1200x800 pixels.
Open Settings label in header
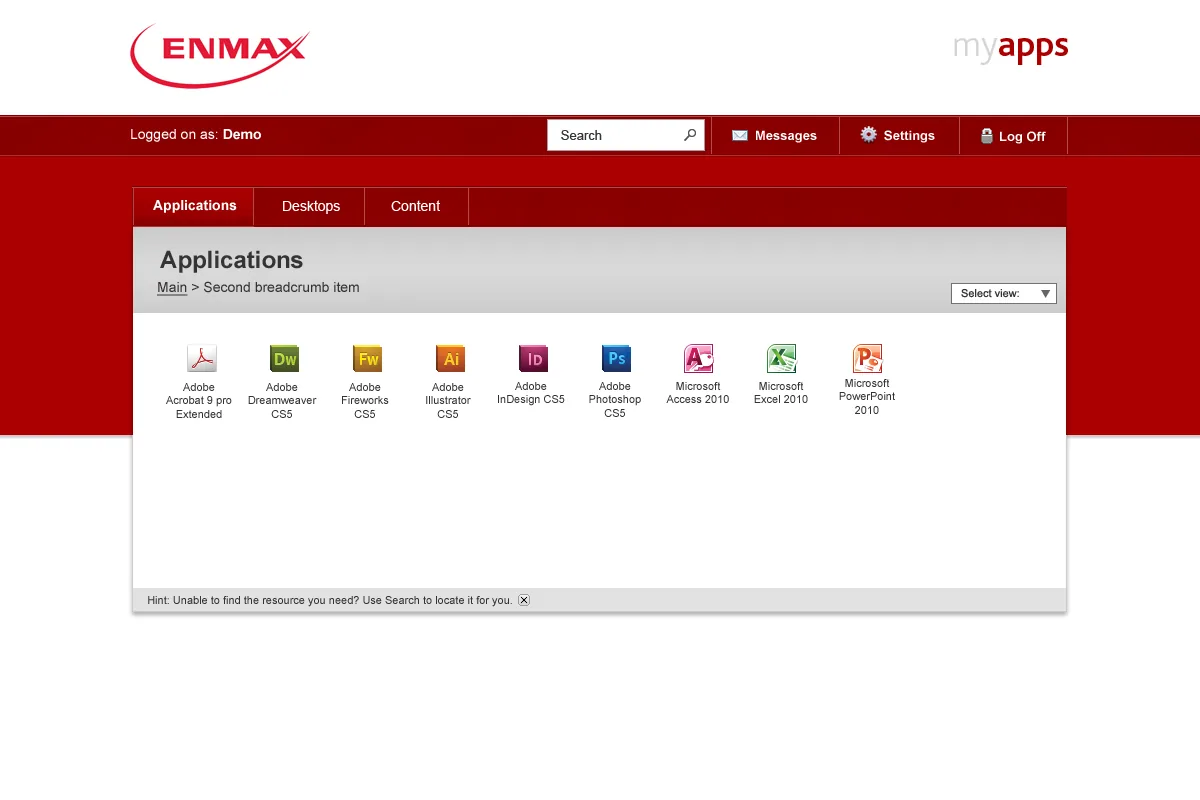coord(909,136)
